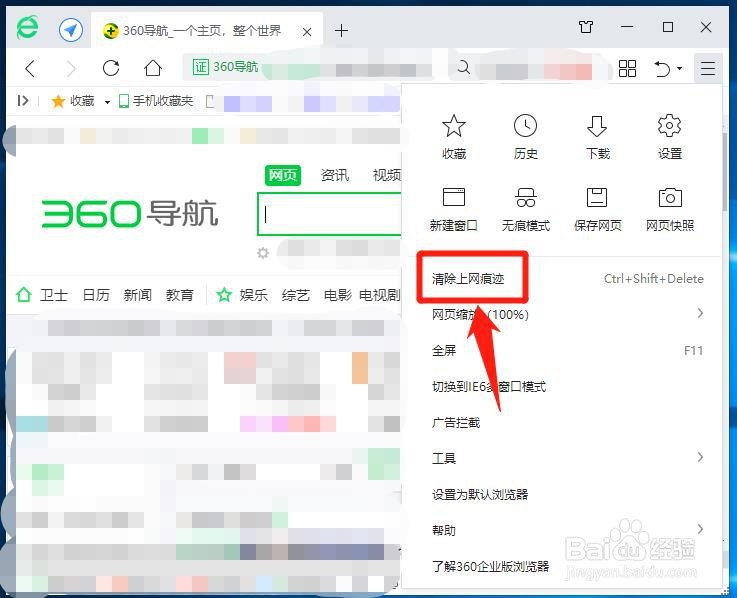Open the 电视剧 link
This screenshot has width=737, height=598.
(379, 295)
